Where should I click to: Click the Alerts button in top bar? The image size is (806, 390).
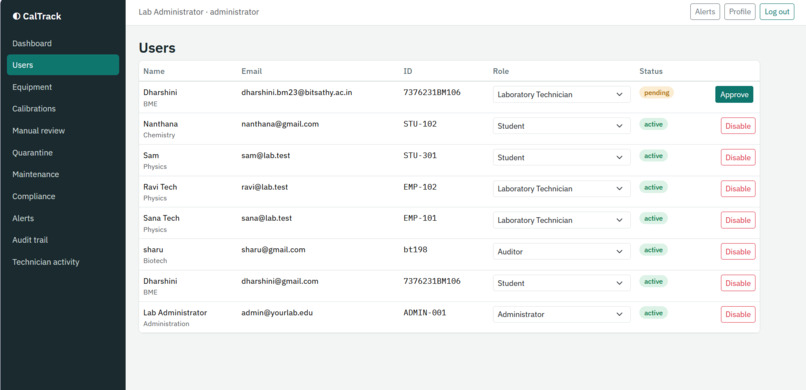705,12
